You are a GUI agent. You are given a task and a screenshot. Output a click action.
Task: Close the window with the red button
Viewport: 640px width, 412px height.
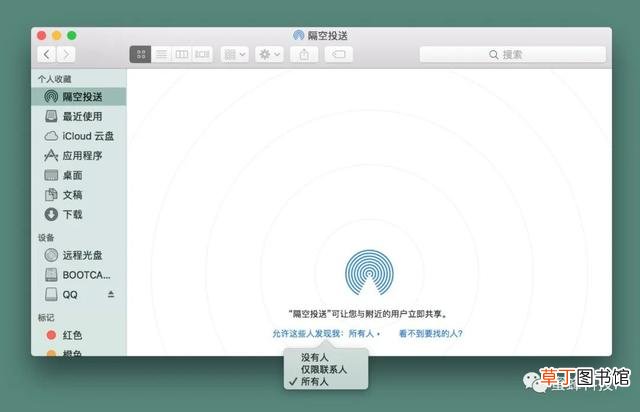(42, 36)
